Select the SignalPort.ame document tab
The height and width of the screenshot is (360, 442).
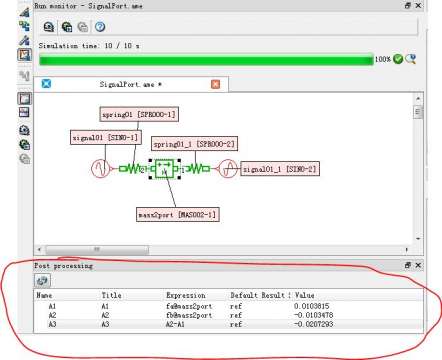[x=131, y=84]
